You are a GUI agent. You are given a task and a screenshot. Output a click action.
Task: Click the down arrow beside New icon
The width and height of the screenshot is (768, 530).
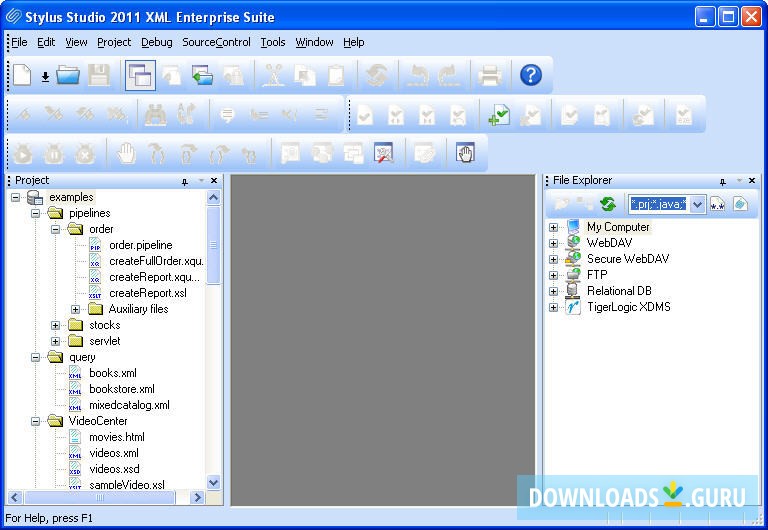pos(45,76)
